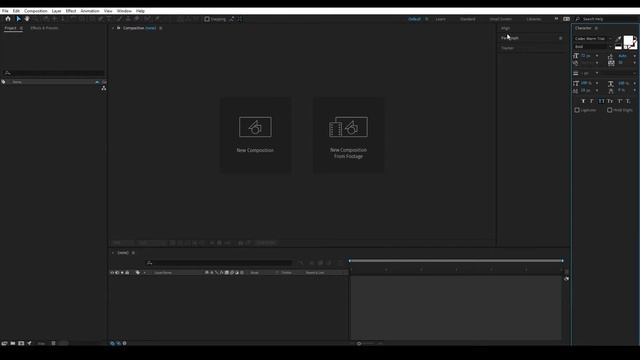Open the Paragraph panel menu
This screenshot has height=360, width=640.
pos(560,38)
